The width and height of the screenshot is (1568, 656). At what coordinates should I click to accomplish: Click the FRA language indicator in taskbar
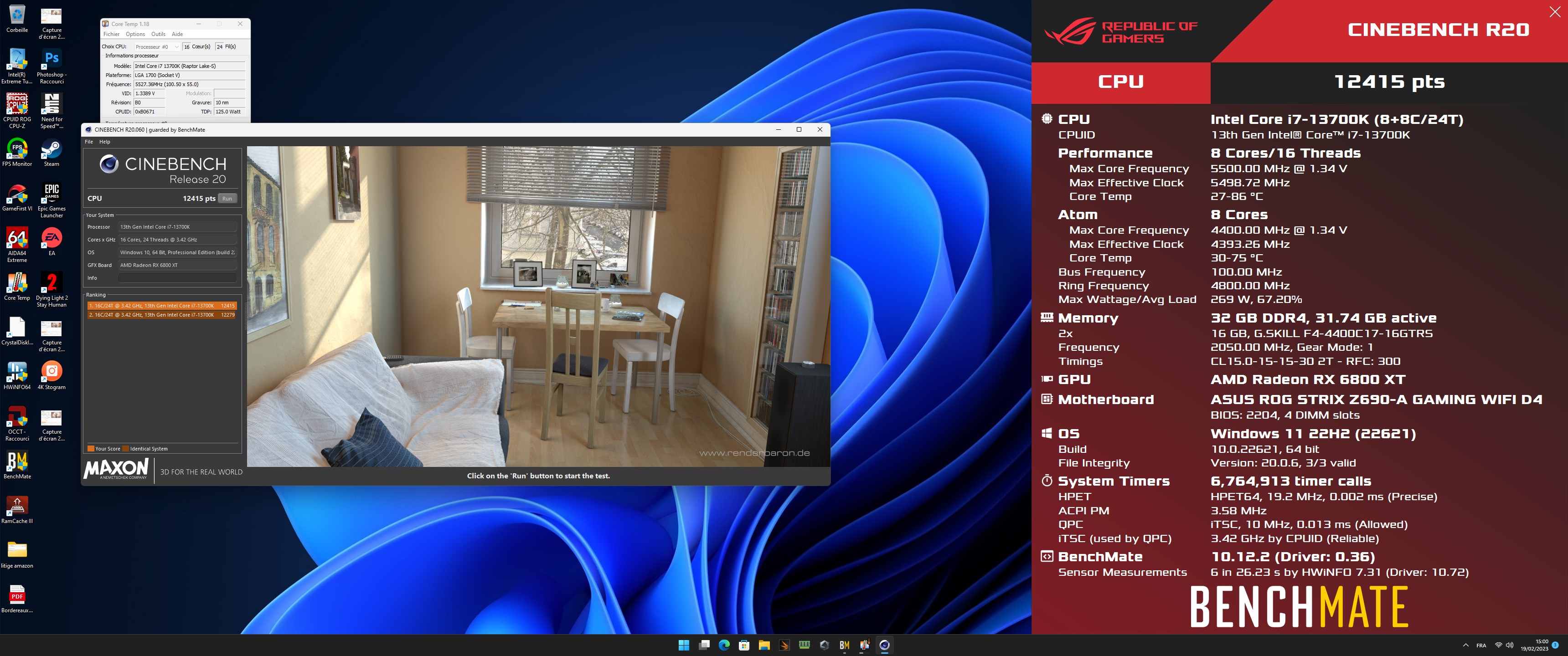(x=1481, y=646)
